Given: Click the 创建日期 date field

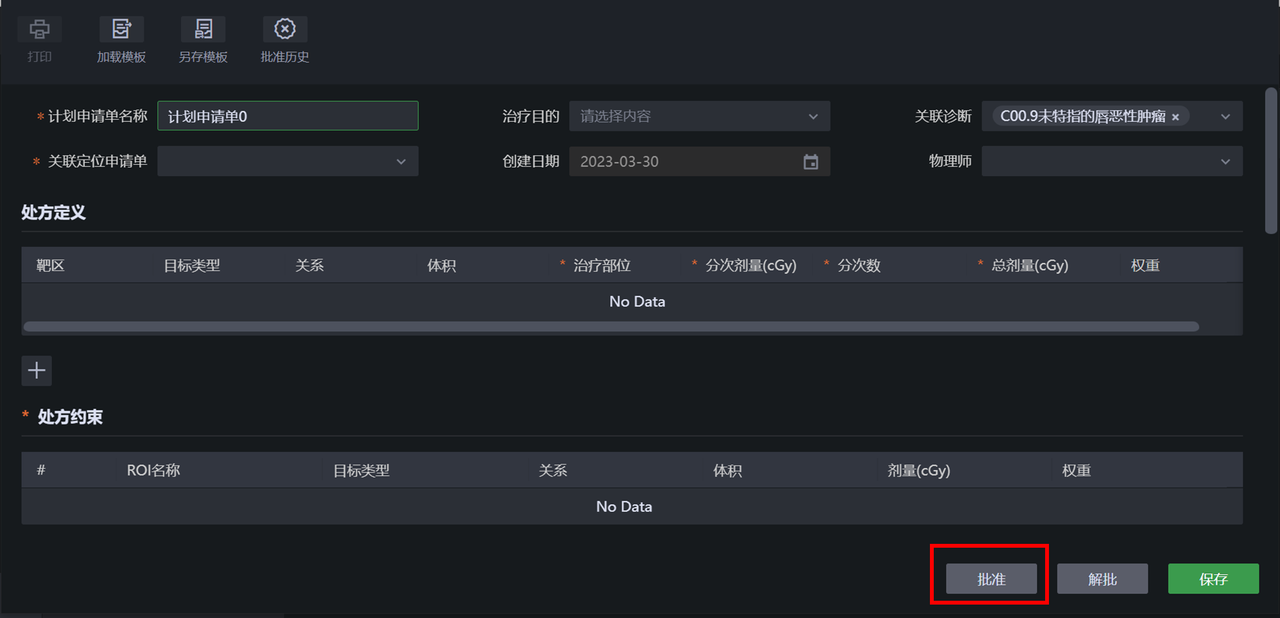Looking at the screenshot, I should pyautogui.click(x=700, y=161).
